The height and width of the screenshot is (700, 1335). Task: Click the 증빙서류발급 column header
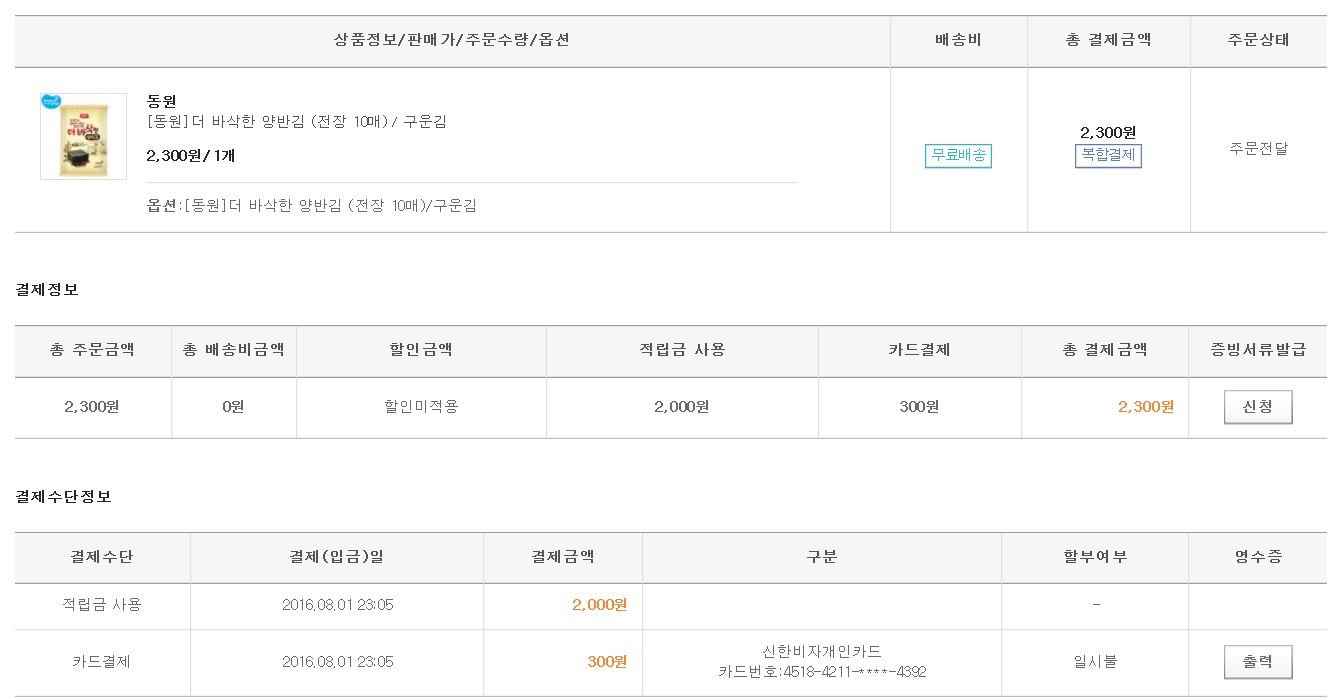(1257, 350)
